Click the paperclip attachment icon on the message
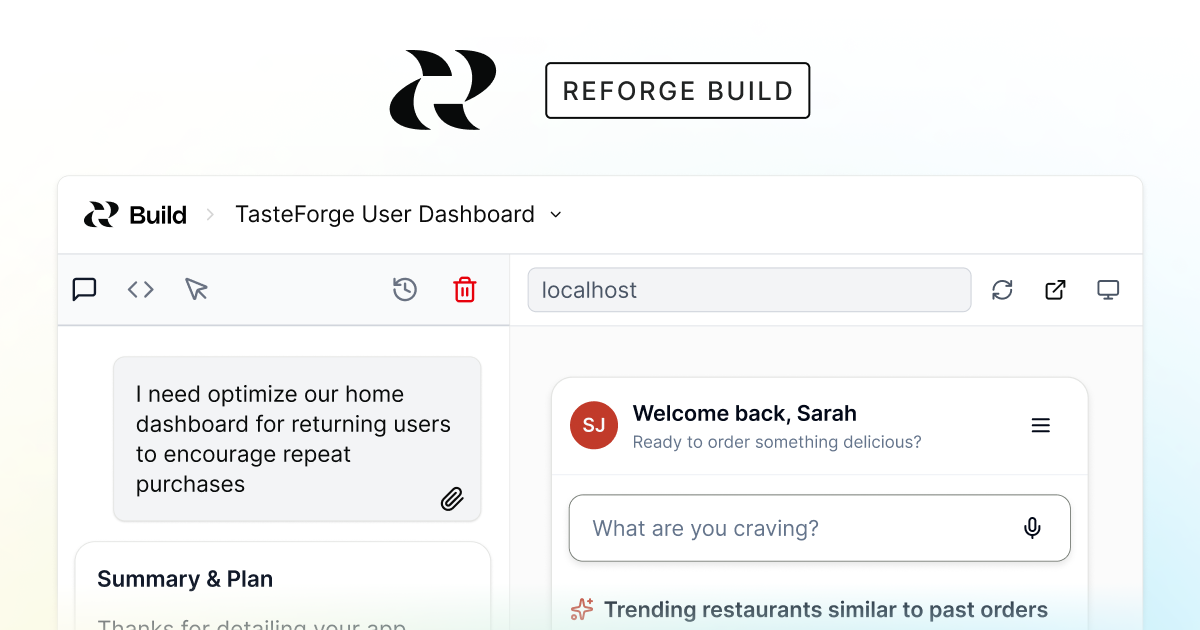 (x=452, y=498)
